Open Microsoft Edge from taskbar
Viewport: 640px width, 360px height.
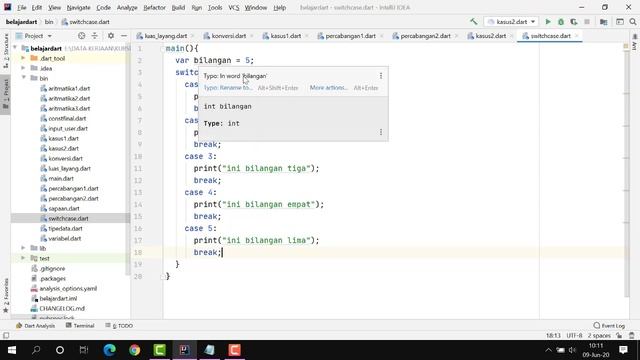[109, 350]
